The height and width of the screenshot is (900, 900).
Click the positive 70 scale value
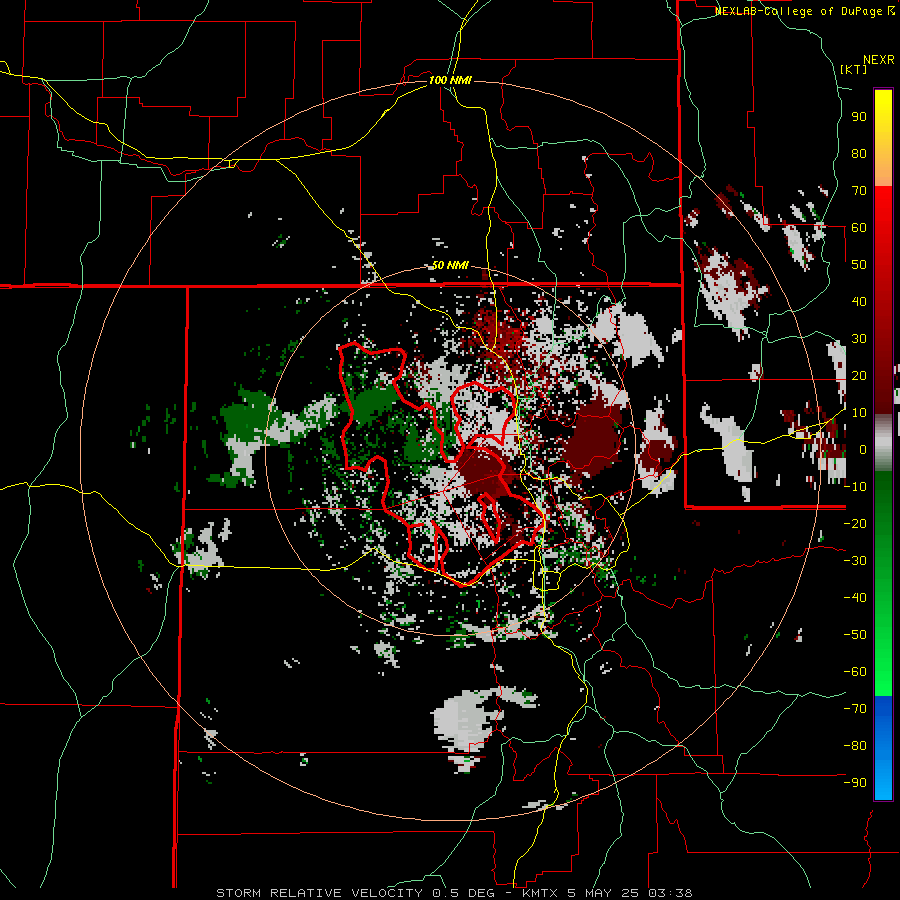click(859, 191)
